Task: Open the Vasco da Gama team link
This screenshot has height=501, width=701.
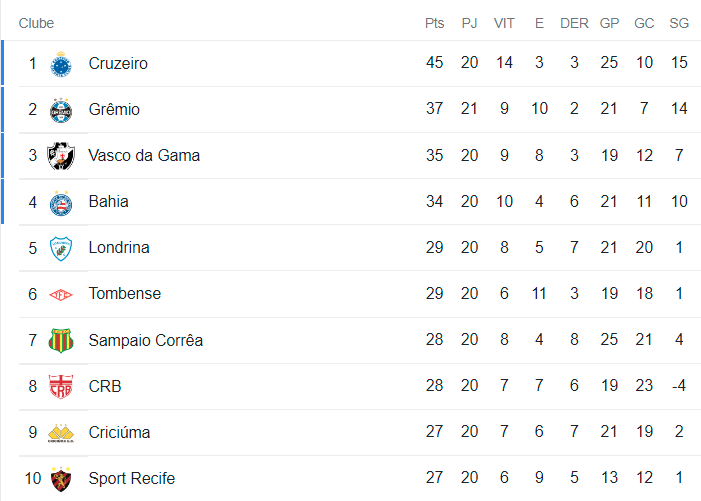Action: [x=144, y=156]
